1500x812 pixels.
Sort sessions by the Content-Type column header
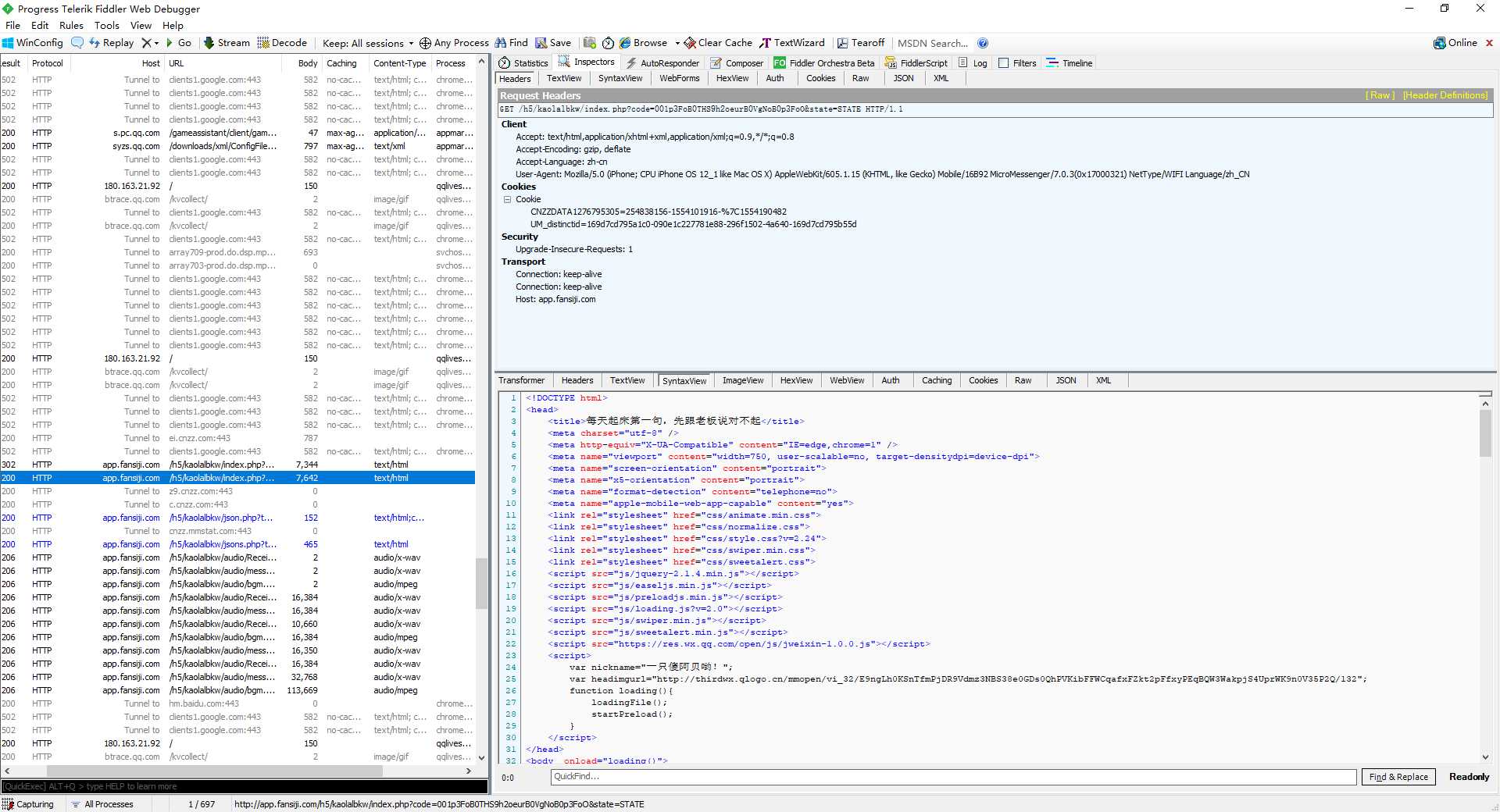[x=399, y=63]
